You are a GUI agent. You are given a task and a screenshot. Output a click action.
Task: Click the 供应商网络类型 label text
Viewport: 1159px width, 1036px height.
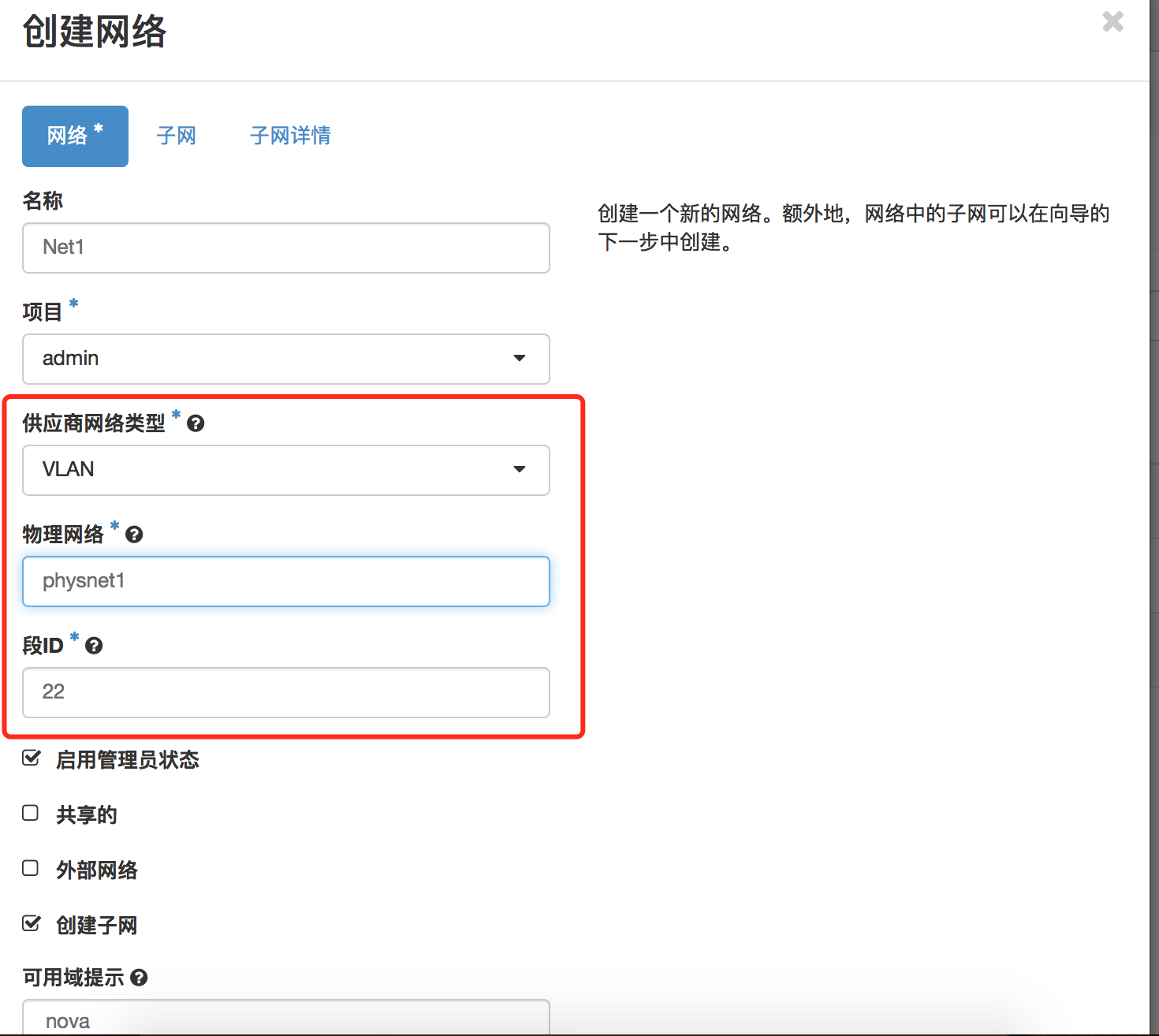(x=94, y=423)
